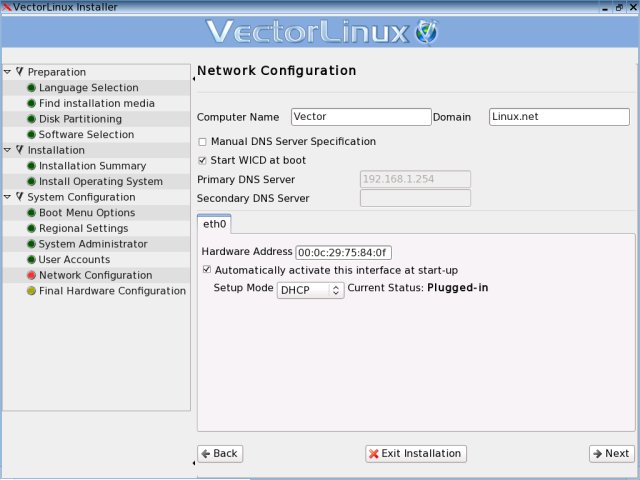The width and height of the screenshot is (640, 480).
Task: Click the green dot beside Boot Menu Options
Action: pos(31,213)
